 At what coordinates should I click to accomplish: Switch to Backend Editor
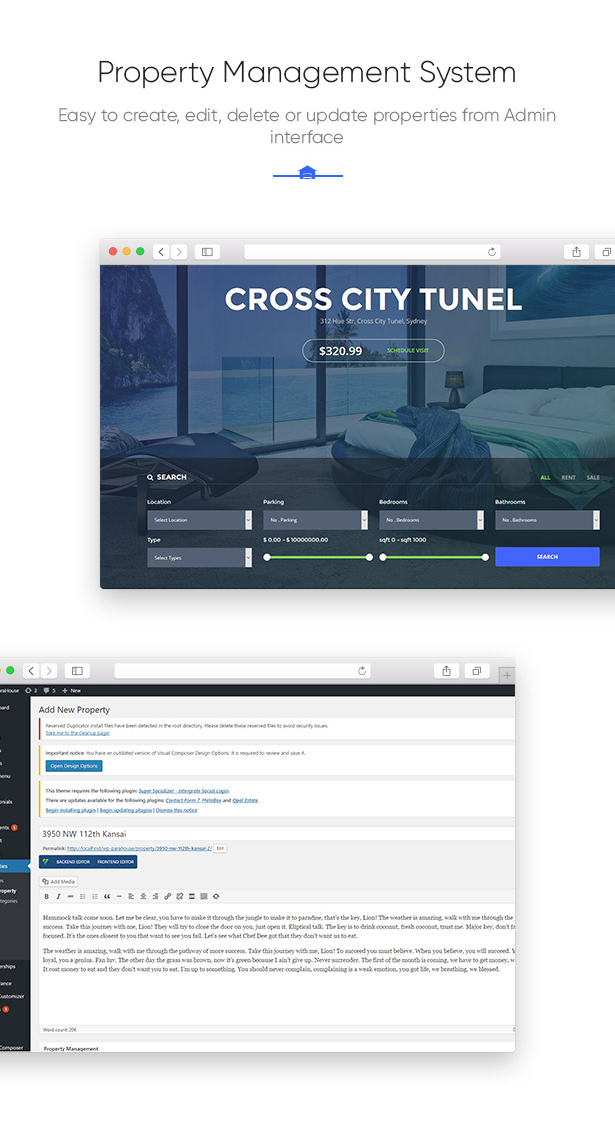[x=73, y=862]
